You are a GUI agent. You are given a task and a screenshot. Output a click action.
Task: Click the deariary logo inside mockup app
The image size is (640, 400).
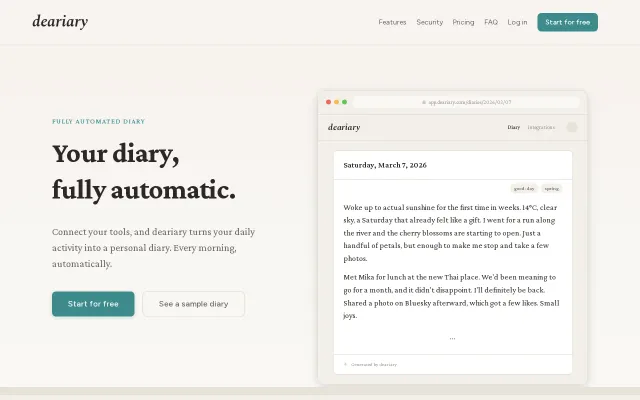344,127
